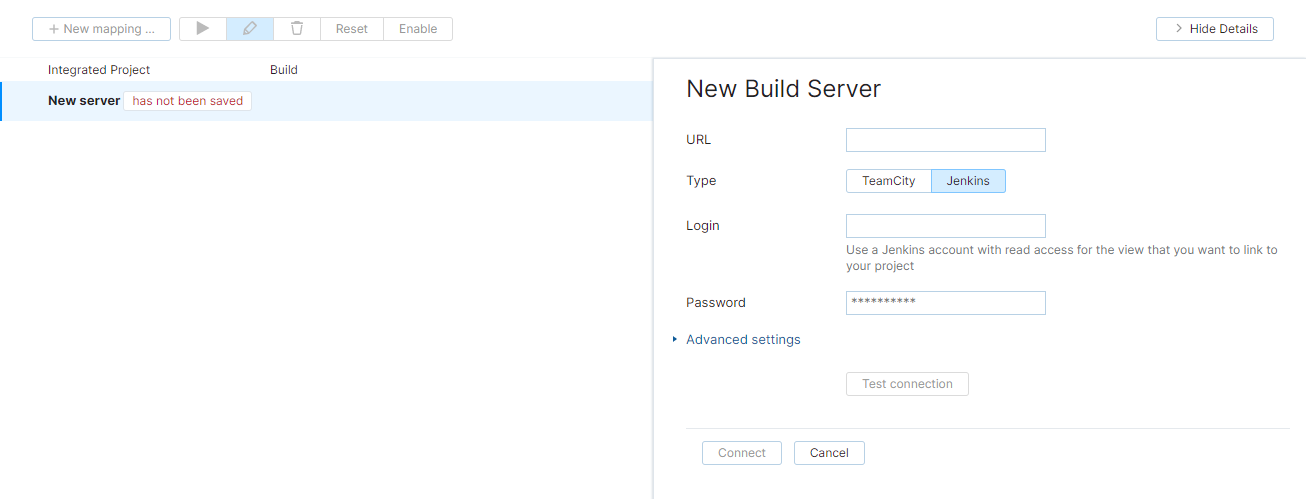Click the pencil edit icon
Viewport: 1306px width, 499px height.
pos(250,29)
